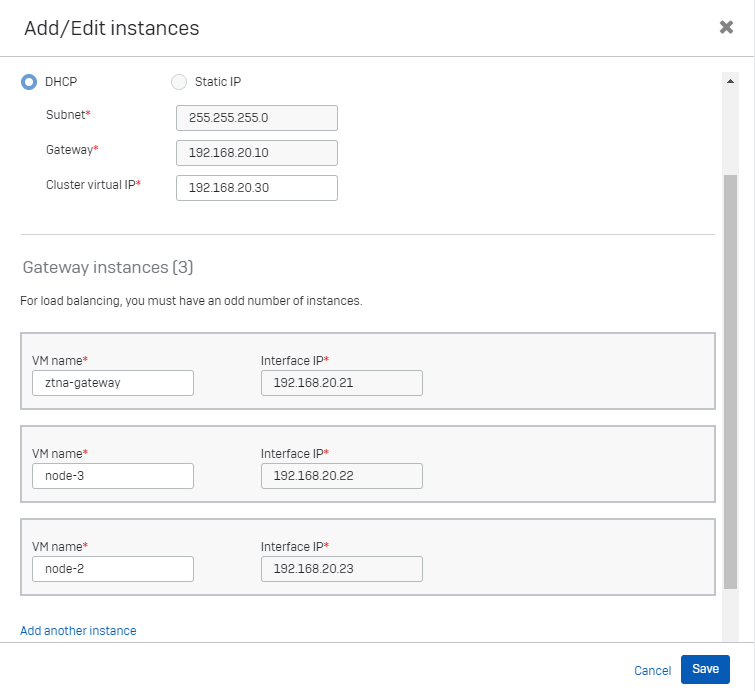
Task: Click the vertical scrollbar thumb
Action: click(730, 380)
